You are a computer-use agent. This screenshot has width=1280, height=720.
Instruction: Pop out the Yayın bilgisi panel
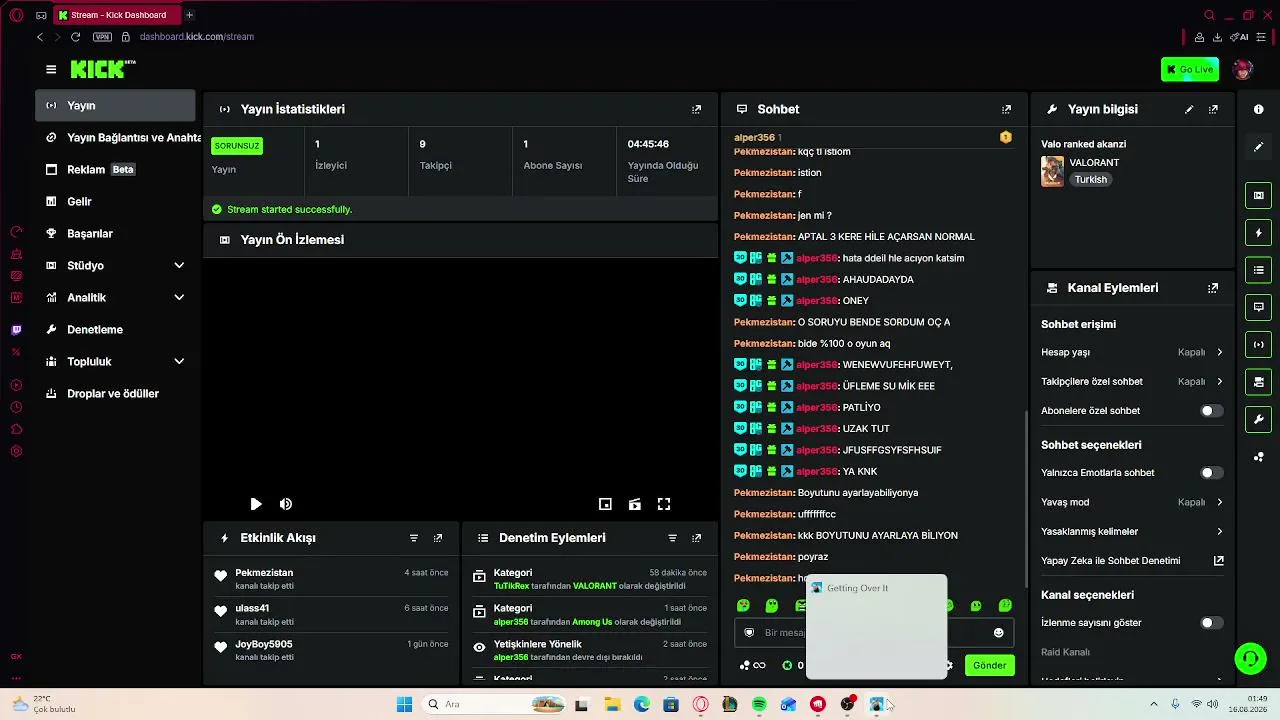1213,109
